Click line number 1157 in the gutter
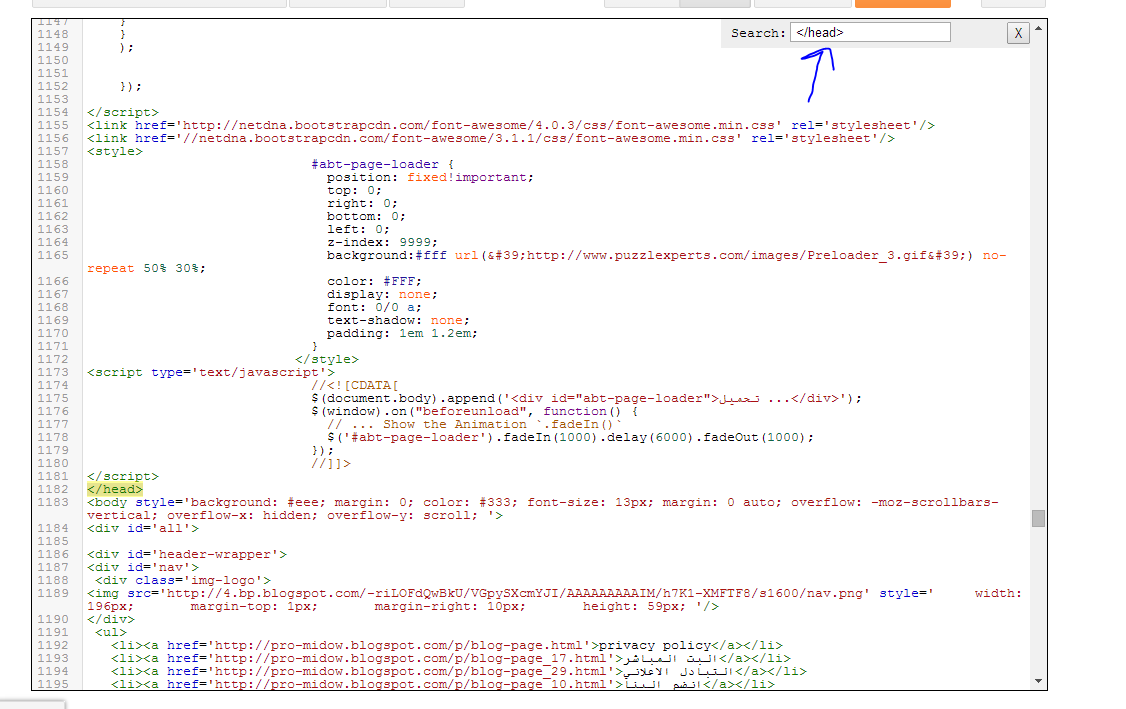This screenshot has width=1126, height=709. [x=53, y=152]
